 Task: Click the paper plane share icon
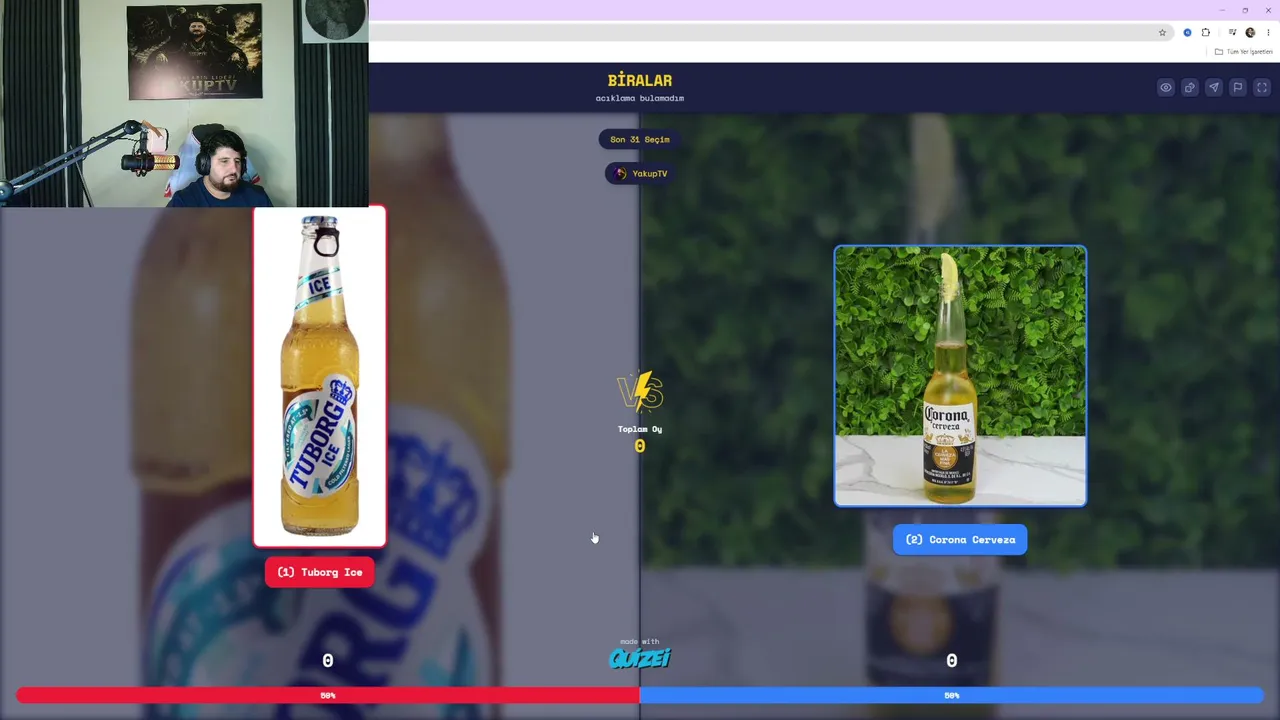1214,88
